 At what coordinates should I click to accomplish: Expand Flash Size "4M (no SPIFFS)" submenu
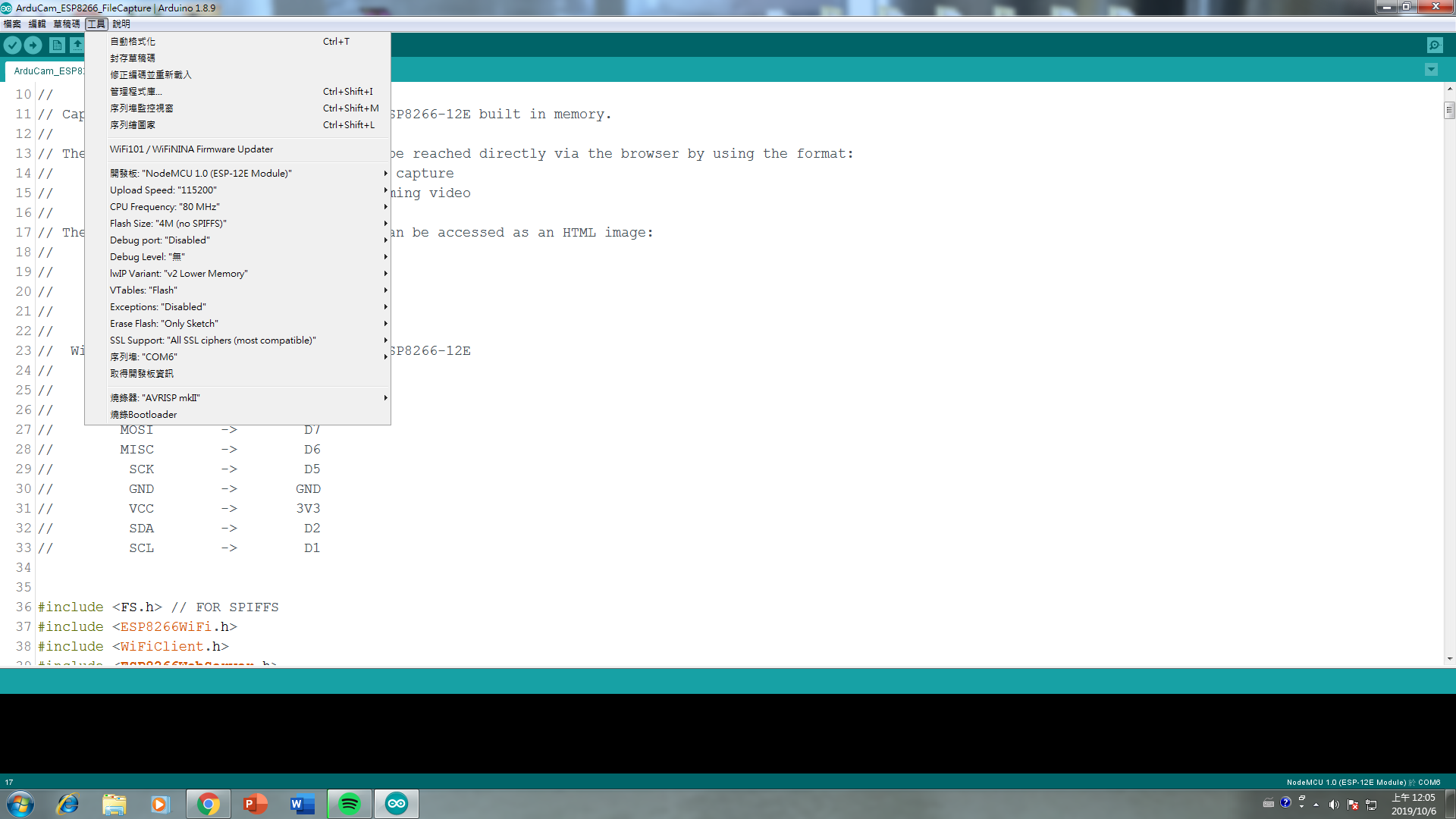238,224
